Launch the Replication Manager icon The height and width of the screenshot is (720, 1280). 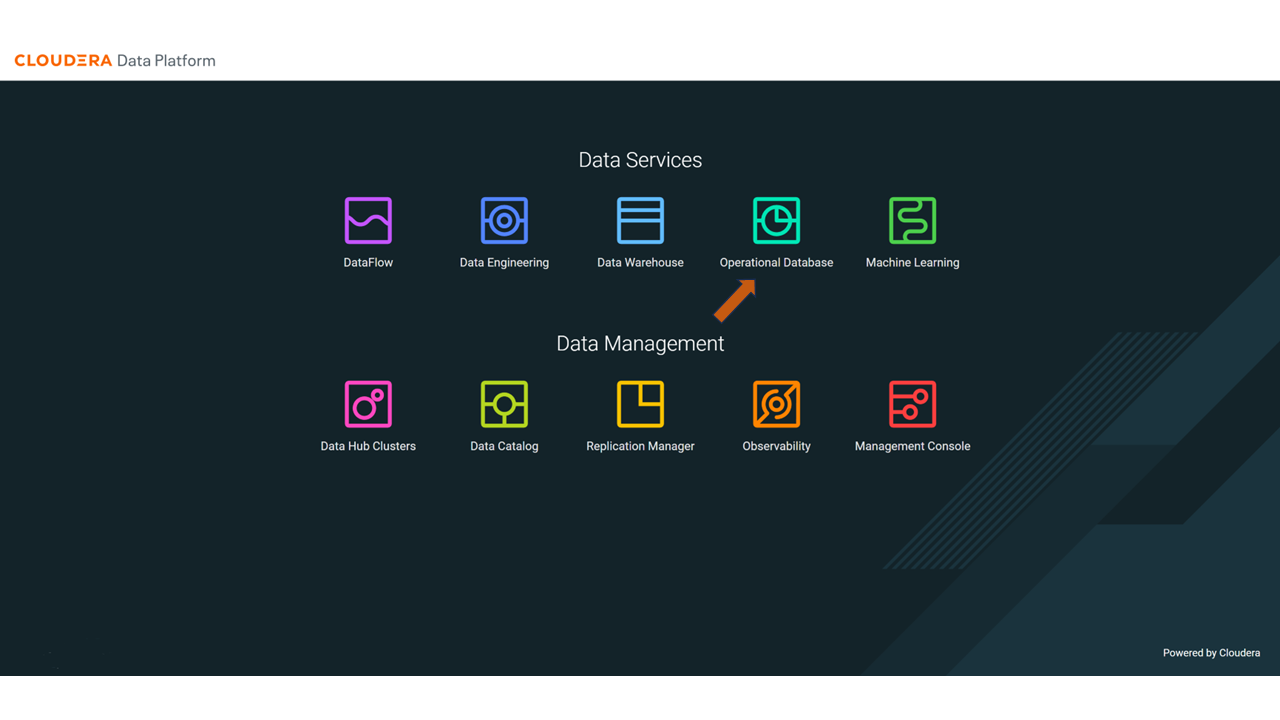coord(640,404)
